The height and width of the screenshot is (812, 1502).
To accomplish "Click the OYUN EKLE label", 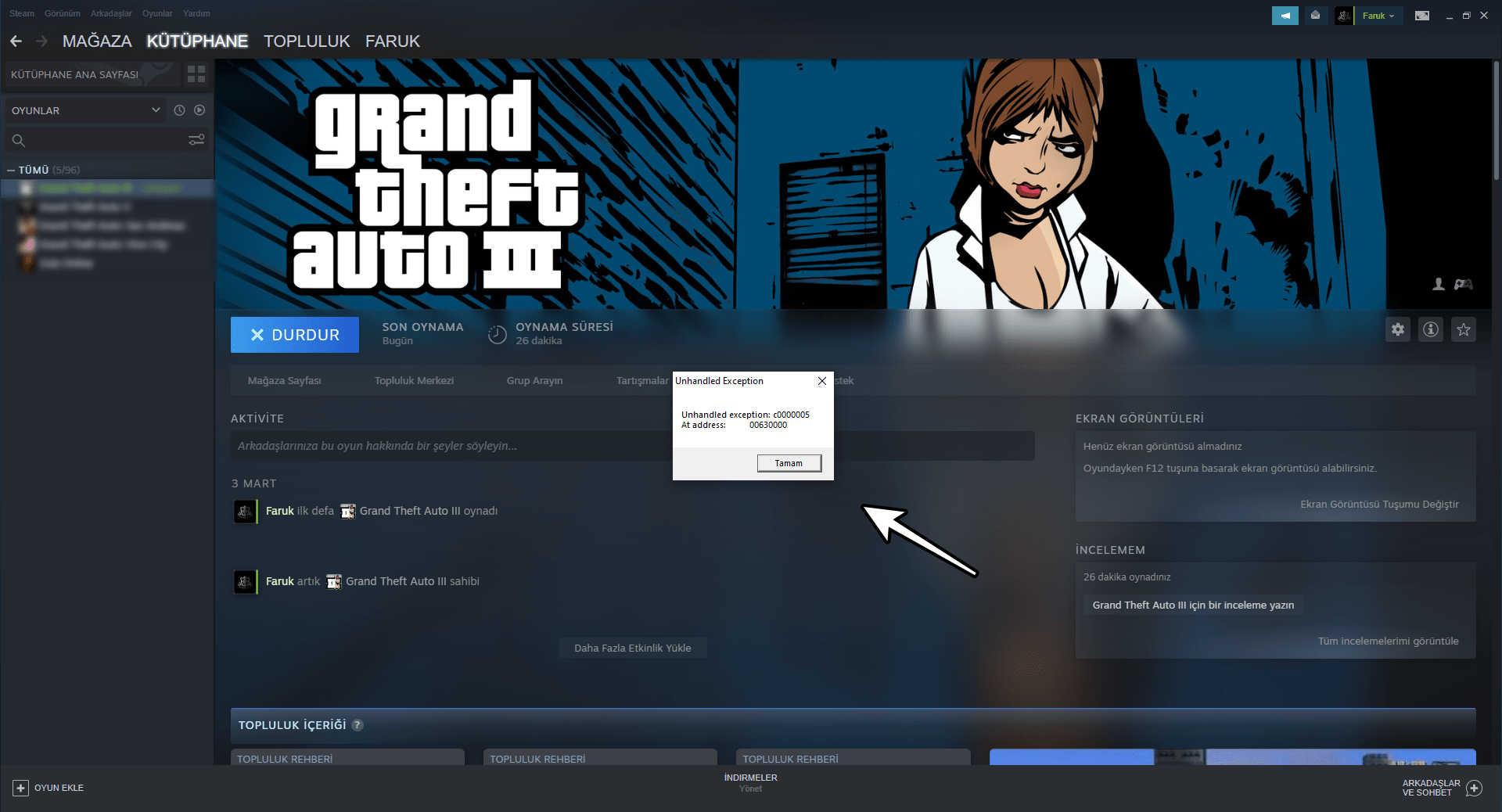I will [x=59, y=788].
